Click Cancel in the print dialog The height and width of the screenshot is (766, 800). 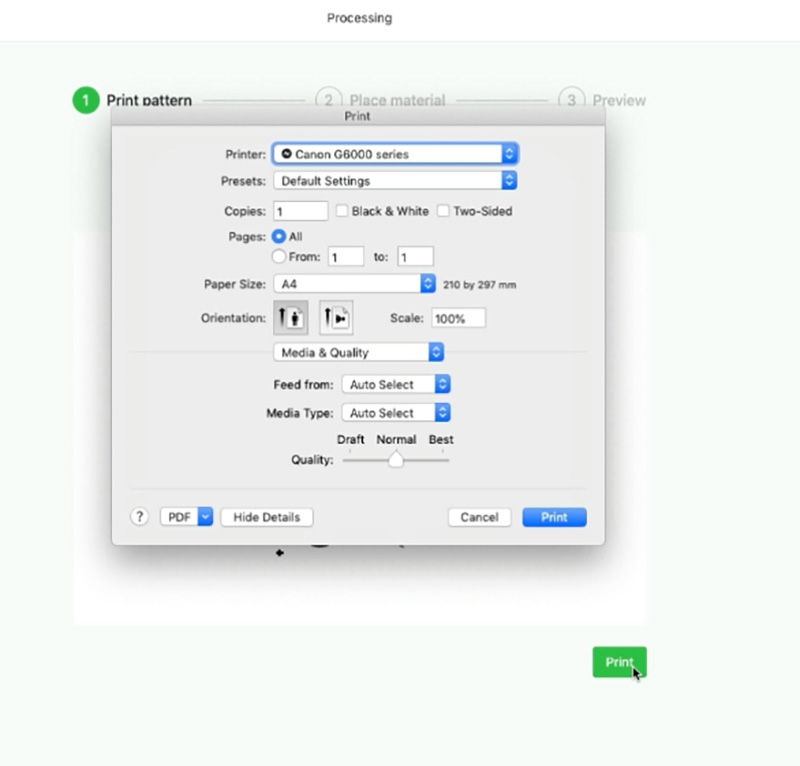tap(479, 517)
